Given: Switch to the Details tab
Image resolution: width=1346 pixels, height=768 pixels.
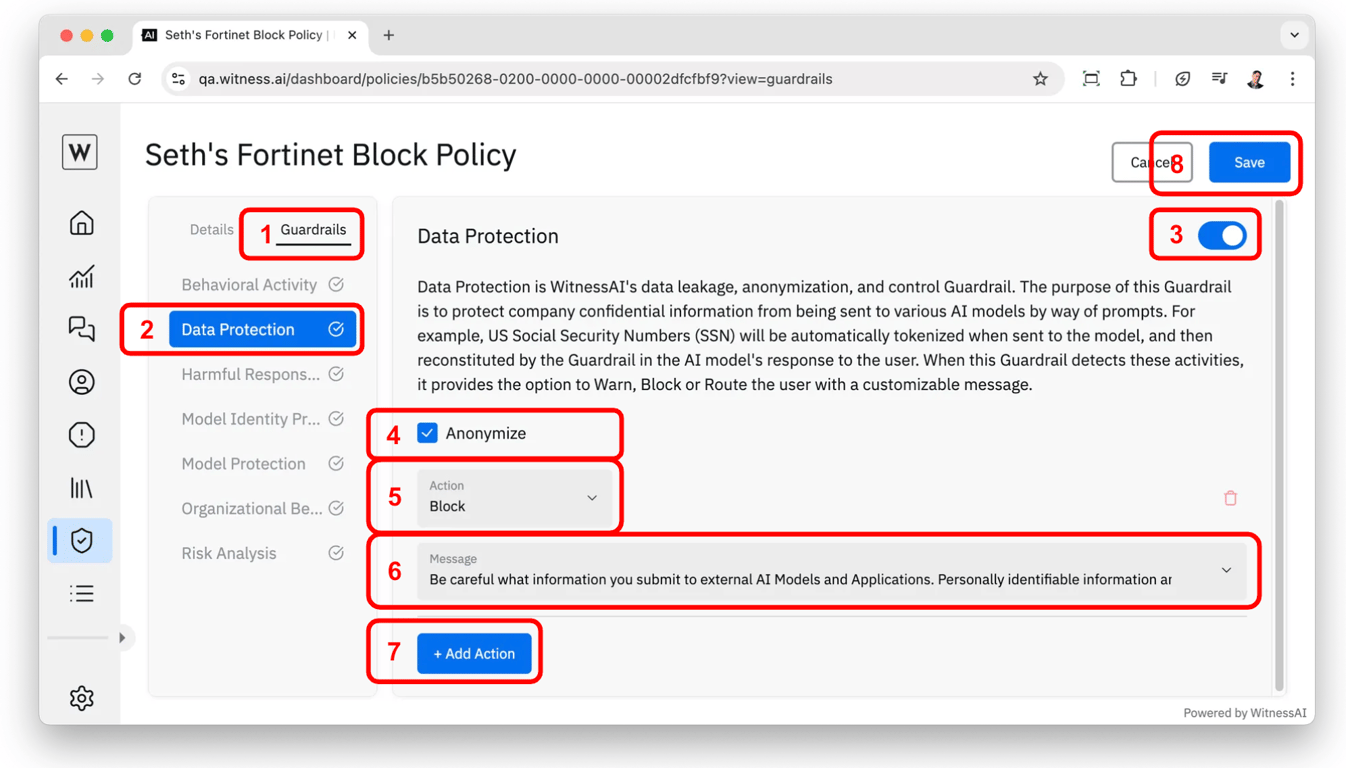Looking at the screenshot, I should point(211,230).
